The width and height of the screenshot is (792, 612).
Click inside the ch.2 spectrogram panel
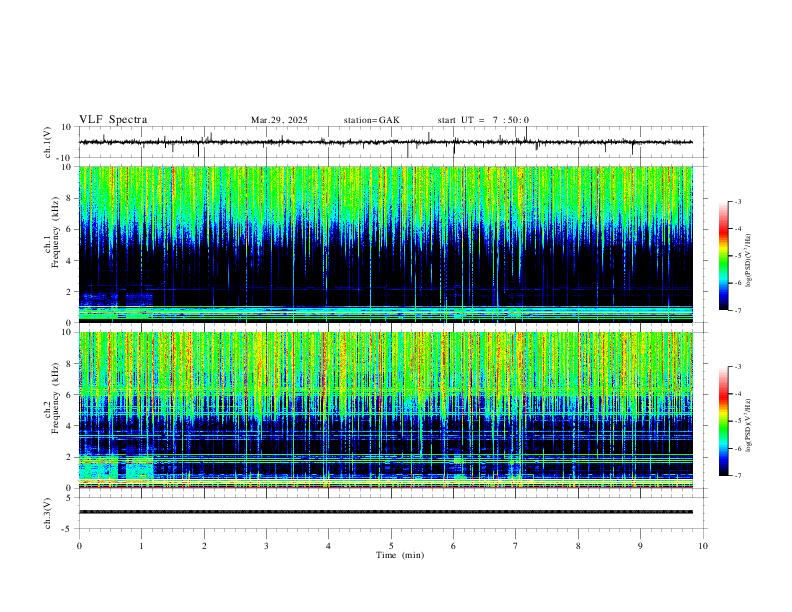pos(385,410)
